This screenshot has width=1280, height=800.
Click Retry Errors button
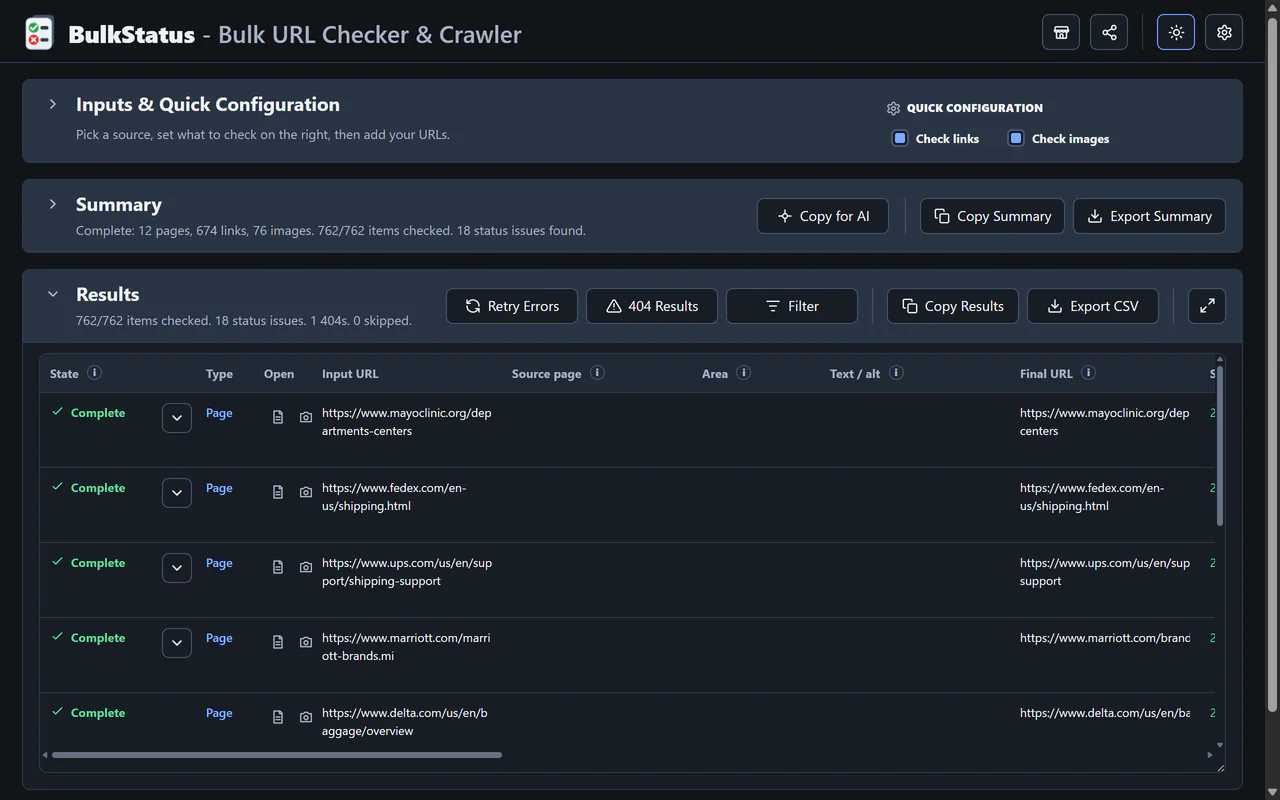point(512,306)
